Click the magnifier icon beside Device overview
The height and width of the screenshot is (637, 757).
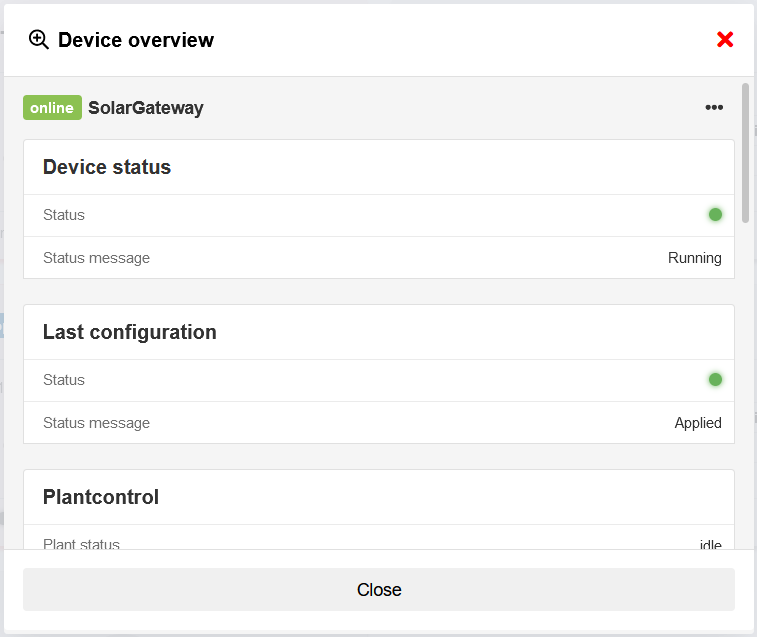tap(39, 40)
